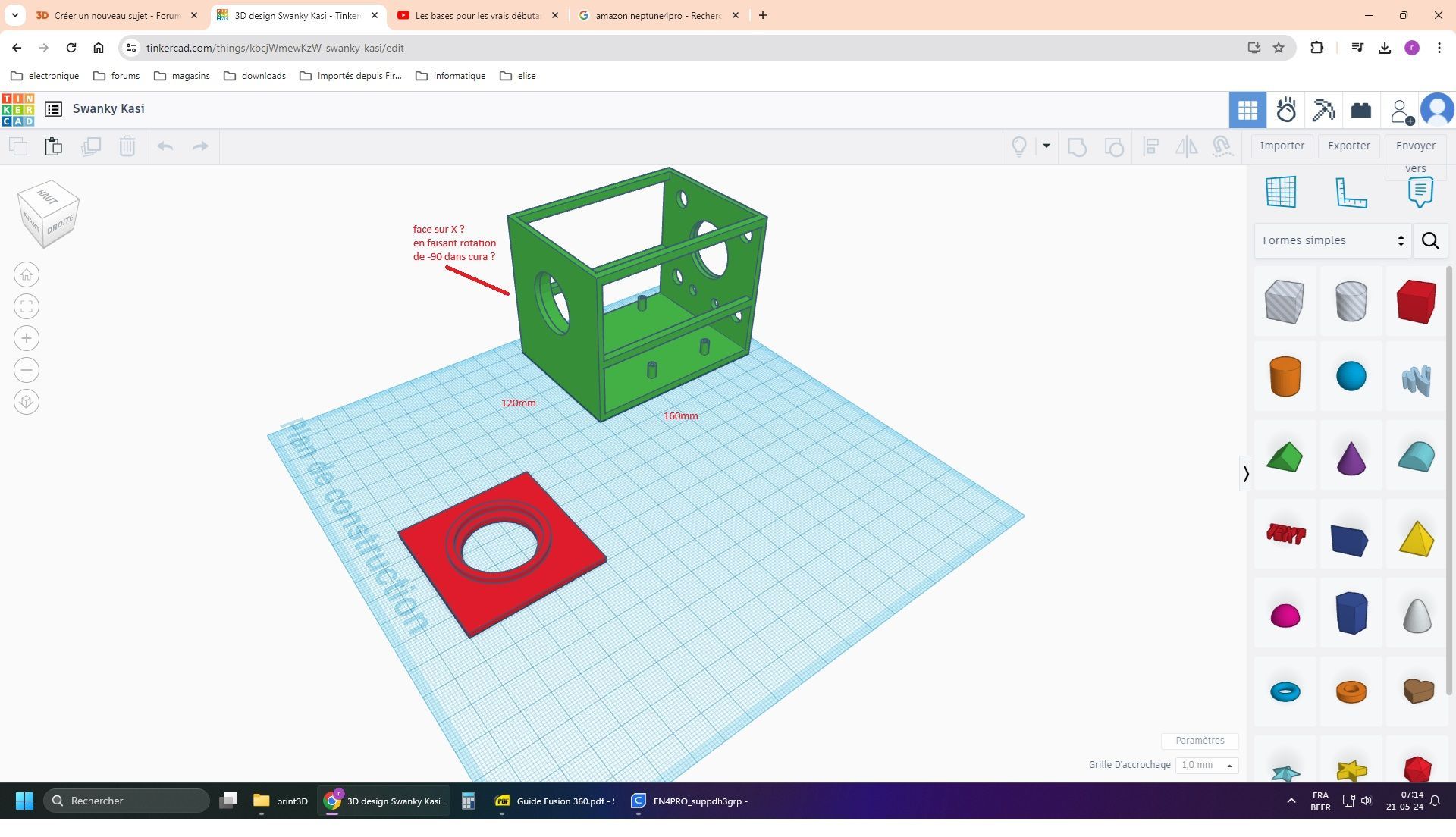Open the snap grid 1,0 mm dropdown
The height and width of the screenshot is (837, 1456).
pos(1207,765)
